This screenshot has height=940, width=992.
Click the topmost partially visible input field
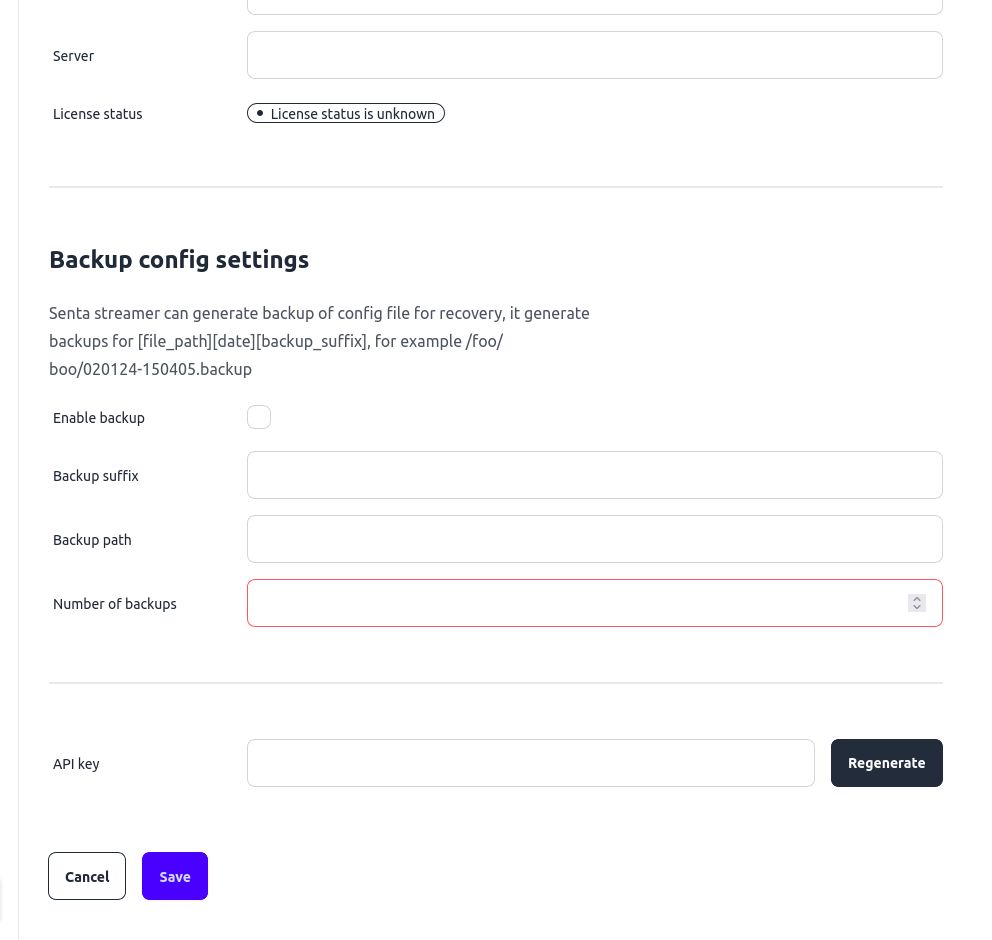point(595,4)
